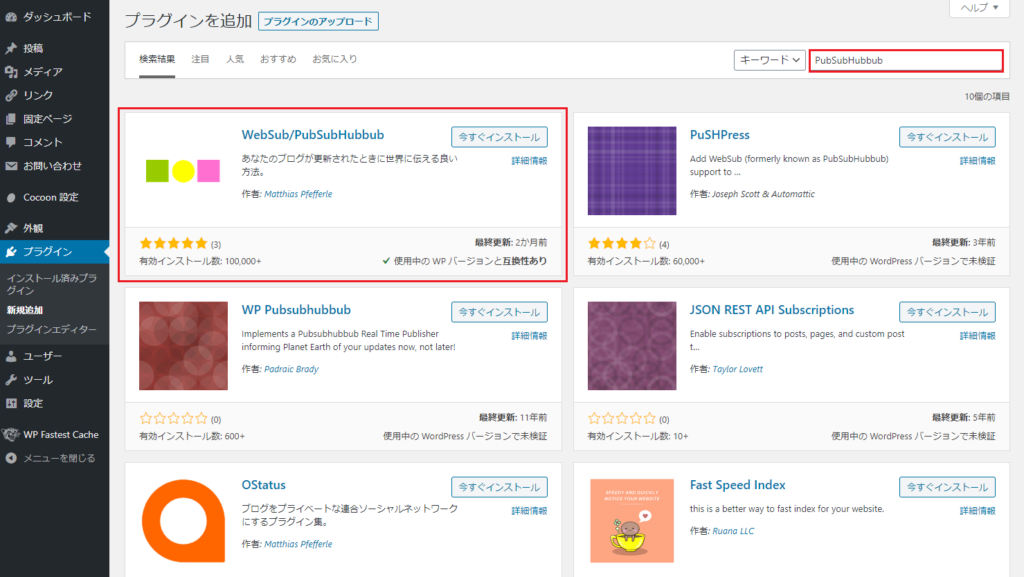Click the orange OStatus plugin logo

pyautogui.click(x=184, y=521)
